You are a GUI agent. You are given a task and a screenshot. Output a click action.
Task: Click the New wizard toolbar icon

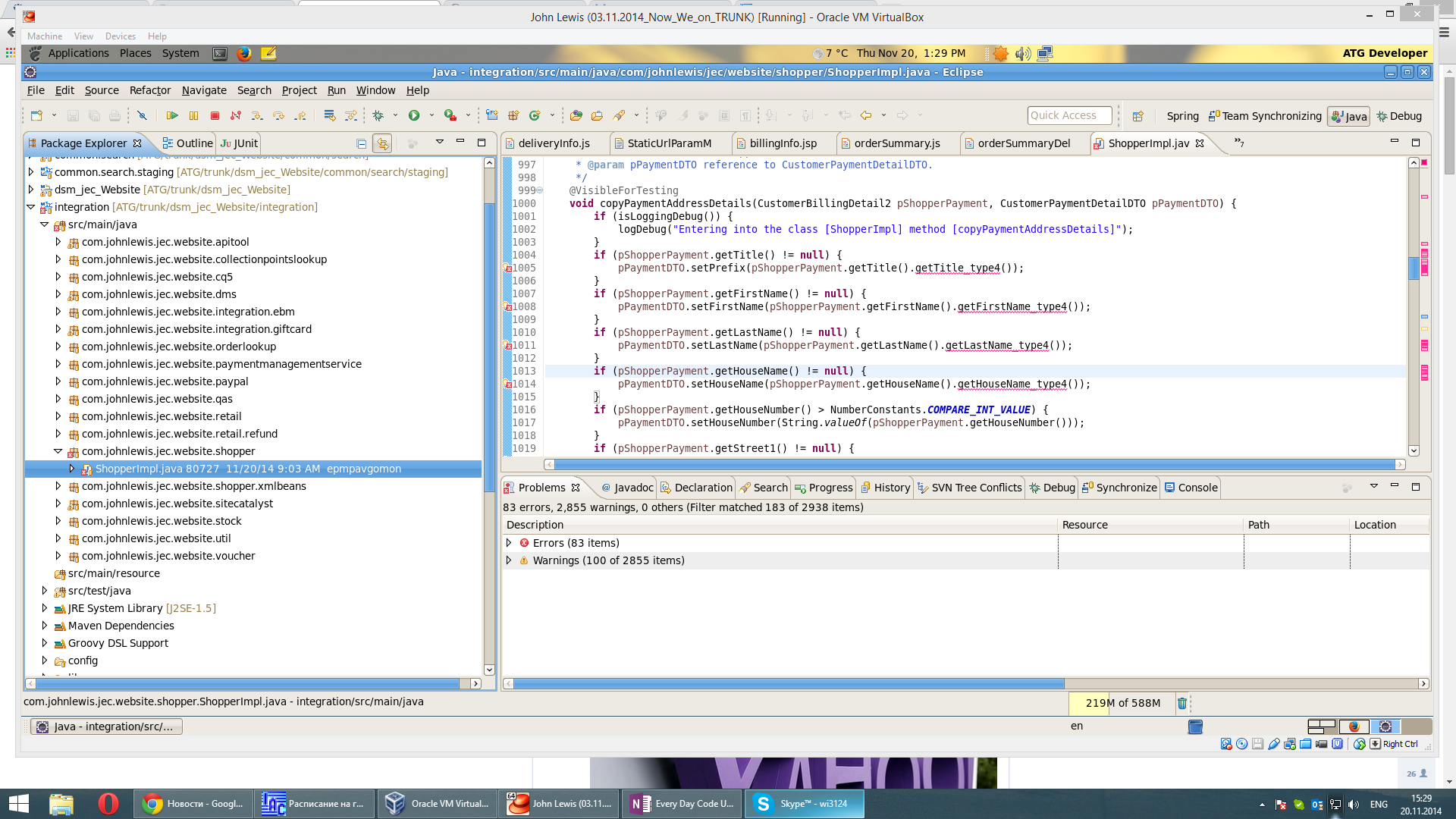click(x=36, y=115)
